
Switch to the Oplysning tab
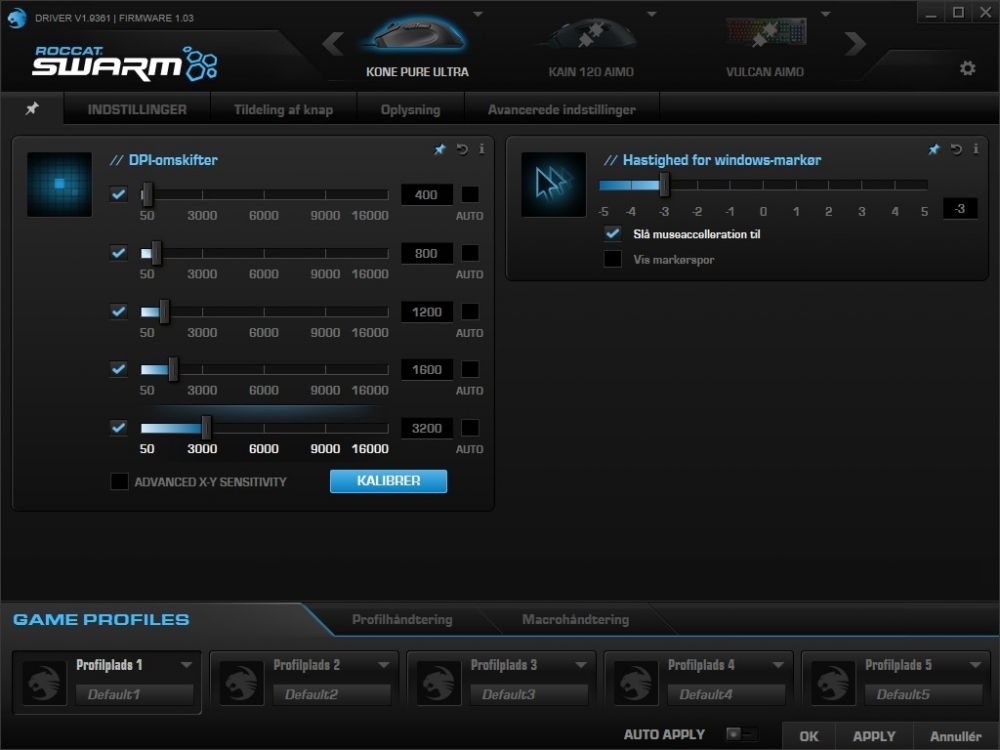coord(410,109)
